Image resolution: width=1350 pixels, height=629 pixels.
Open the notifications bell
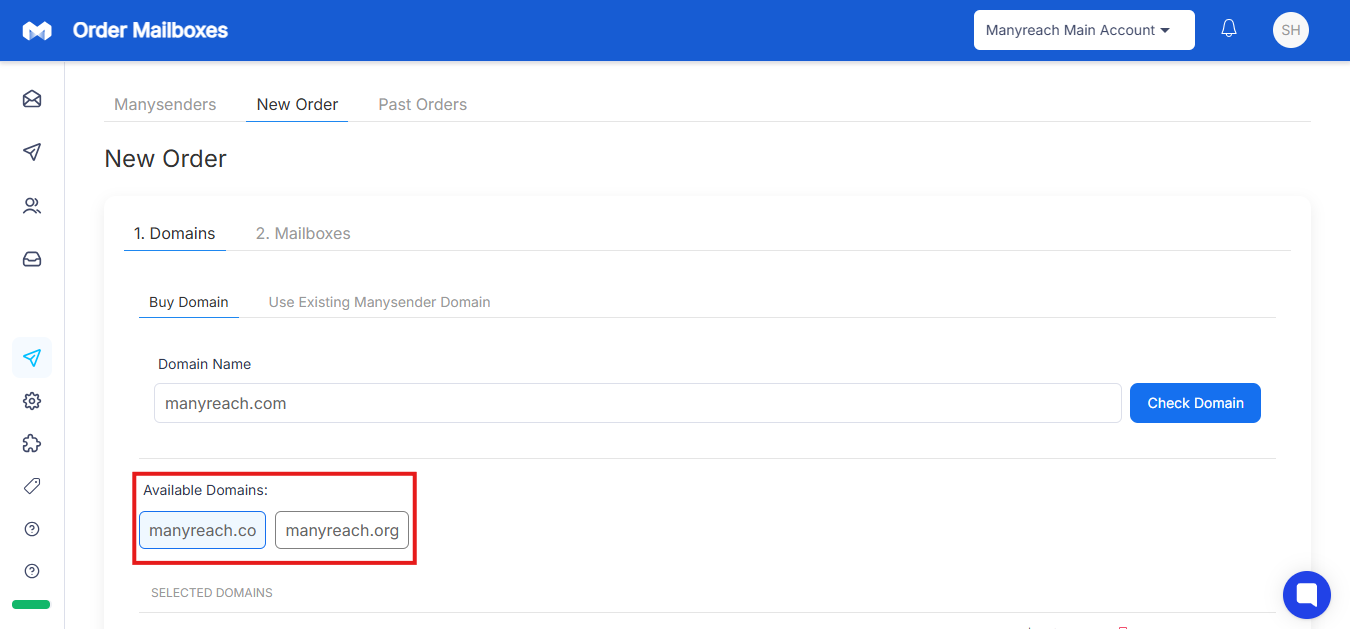(x=1229, y=29)
